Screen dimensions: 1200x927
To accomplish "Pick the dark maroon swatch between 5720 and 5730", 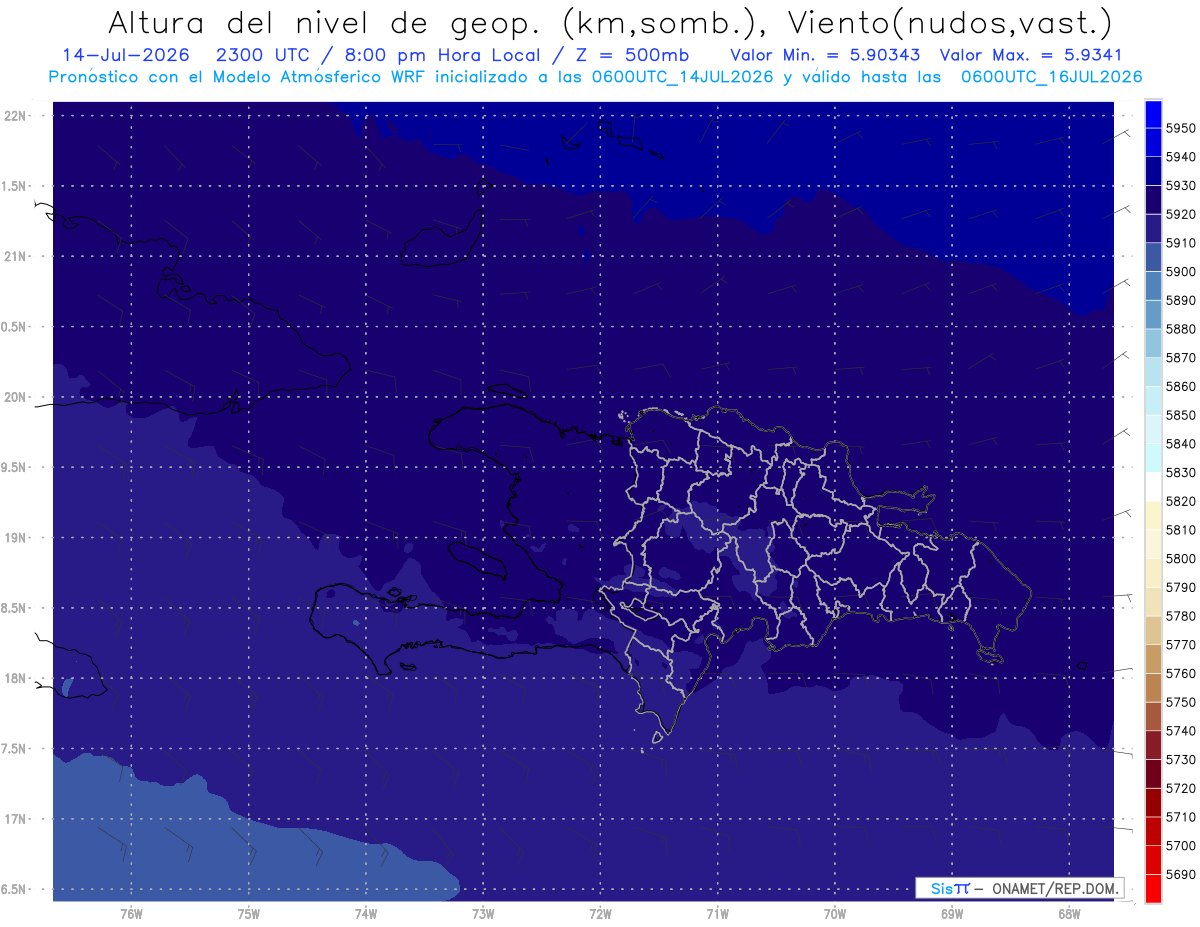I will pyautogui.click(x=1153, y=774).
